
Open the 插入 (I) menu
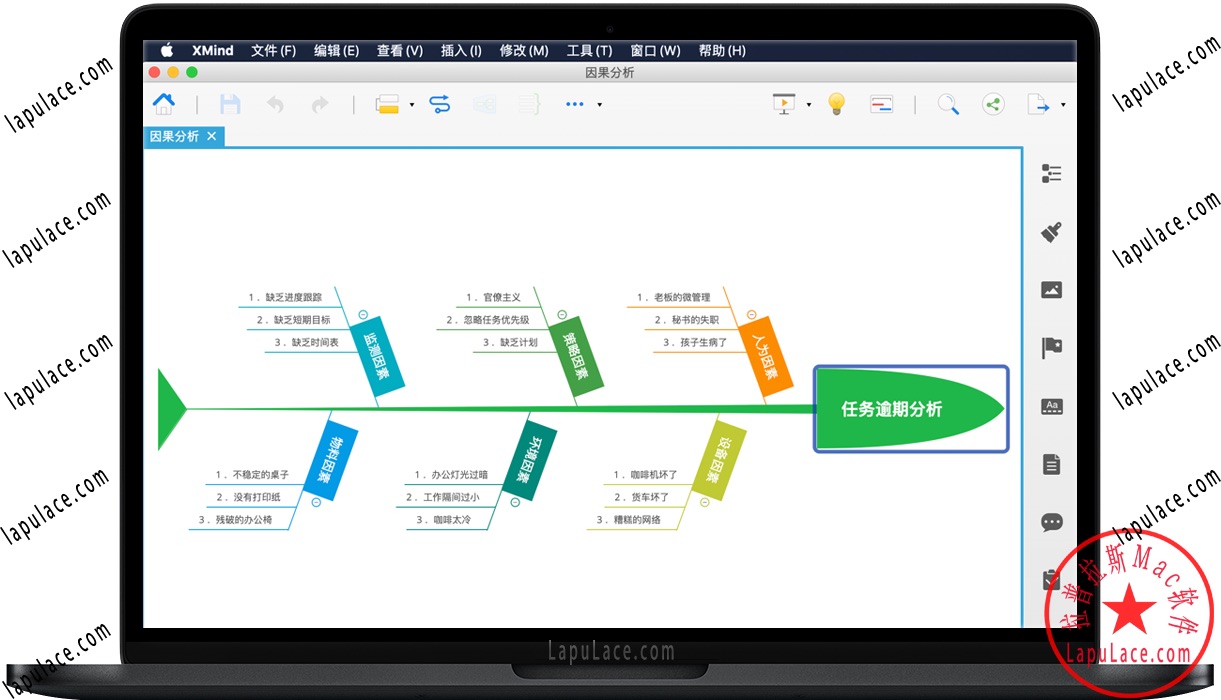click(461, 50)
